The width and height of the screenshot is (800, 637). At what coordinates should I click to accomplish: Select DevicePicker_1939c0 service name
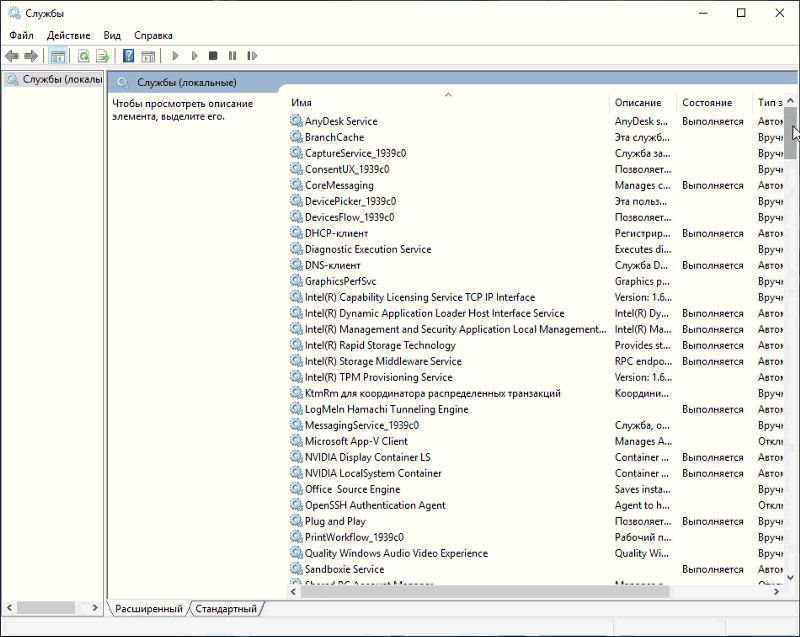[x=351, y=201]
